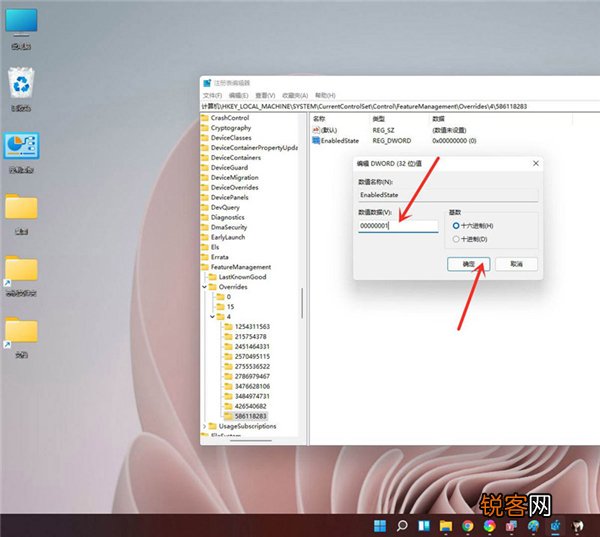
Task: Open the last taskbar icon with avatar picture
Action: coord(577,526)
